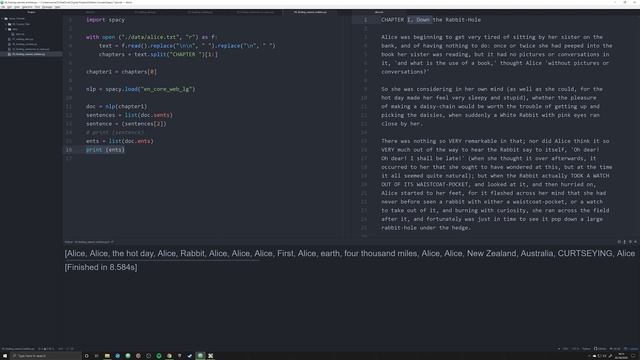Click the 'import spacy' code line
This screenshot has height=360, width=640.
[105, 20]
